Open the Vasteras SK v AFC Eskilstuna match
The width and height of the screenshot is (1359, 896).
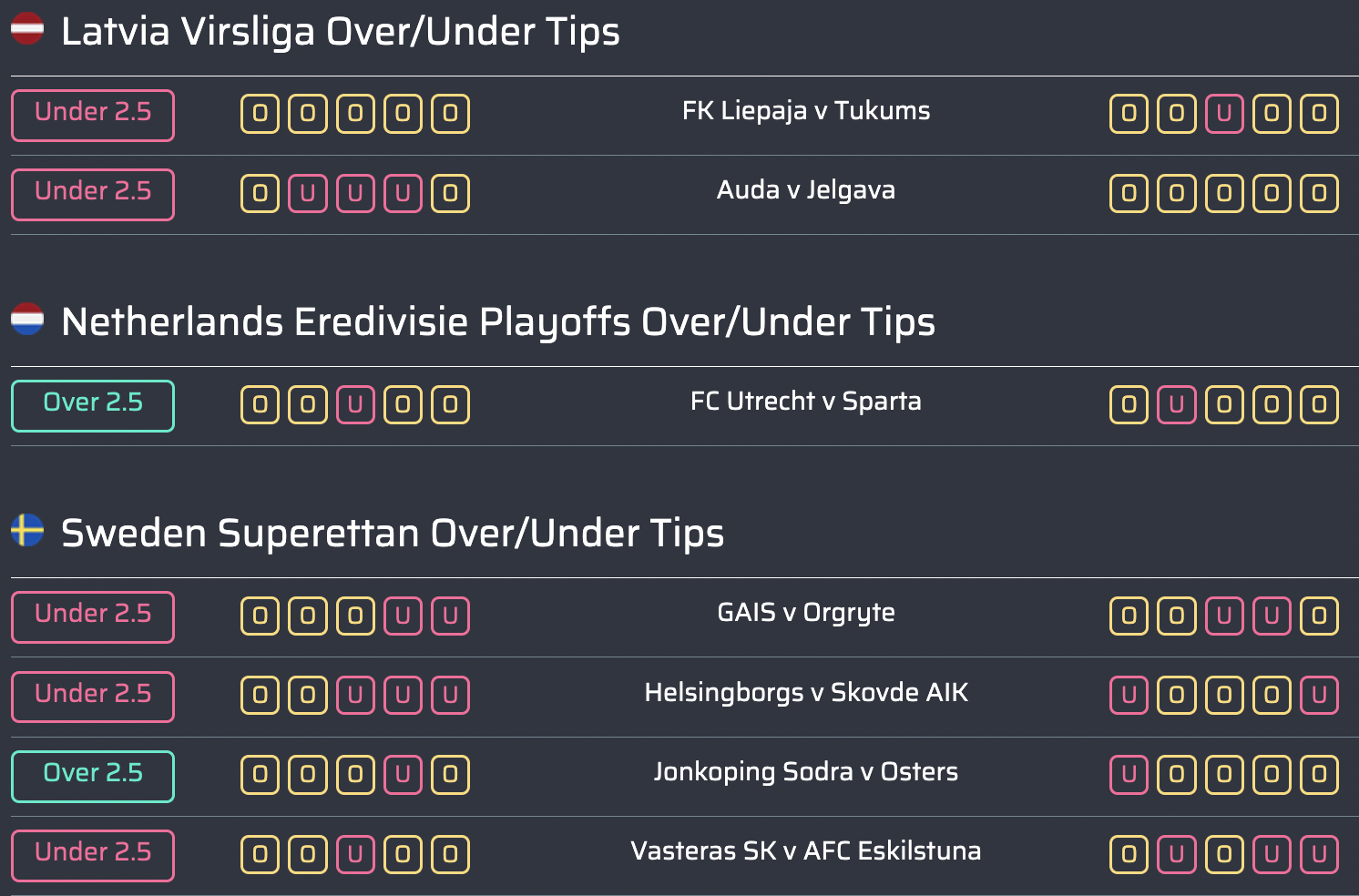pyautogui.click(x=806, y=851)
